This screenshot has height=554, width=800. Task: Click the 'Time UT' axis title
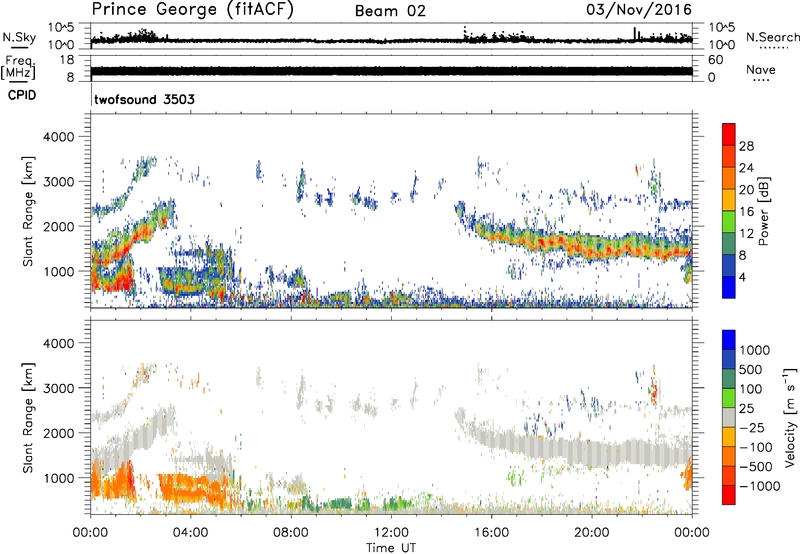[x=391, y=548]
